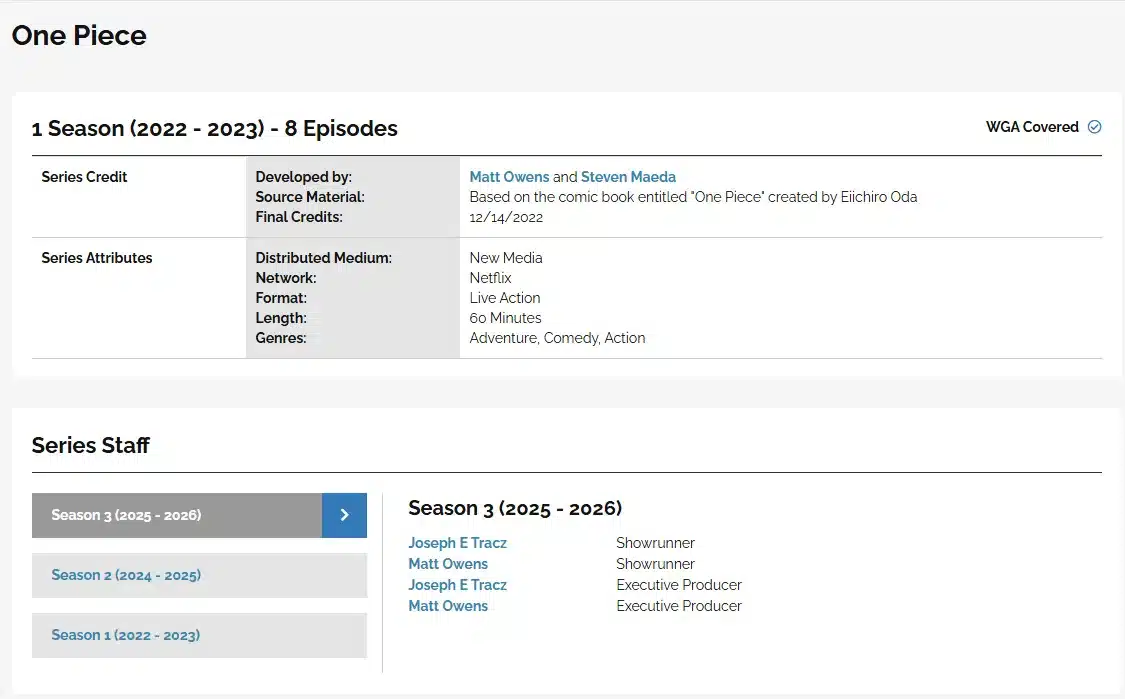Click Joseph E Tracz listed as Showrunner
The width and height of the screenshot is (1125, 699).
457,543
